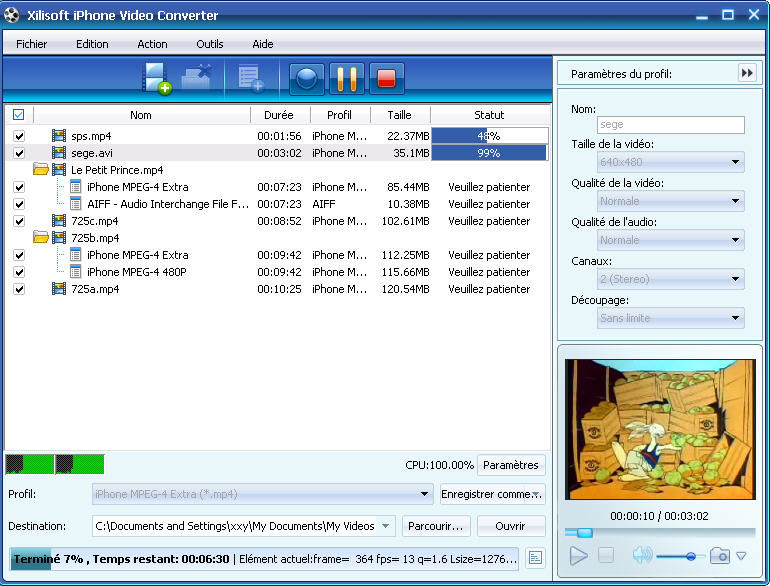Open the Canaux dropdown
This screenshot has width=770, height=586.
[x=671, y=279]
